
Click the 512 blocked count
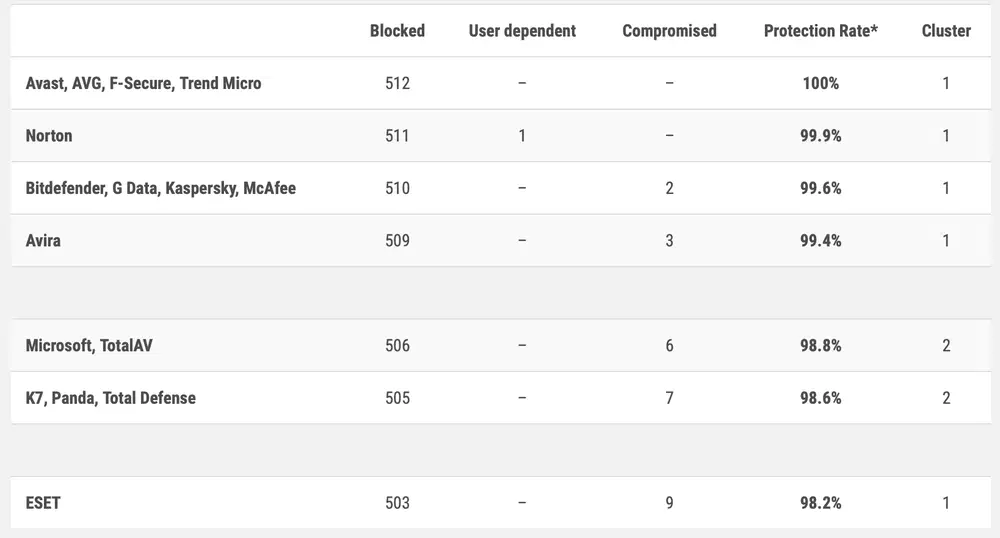click(397, 83)
